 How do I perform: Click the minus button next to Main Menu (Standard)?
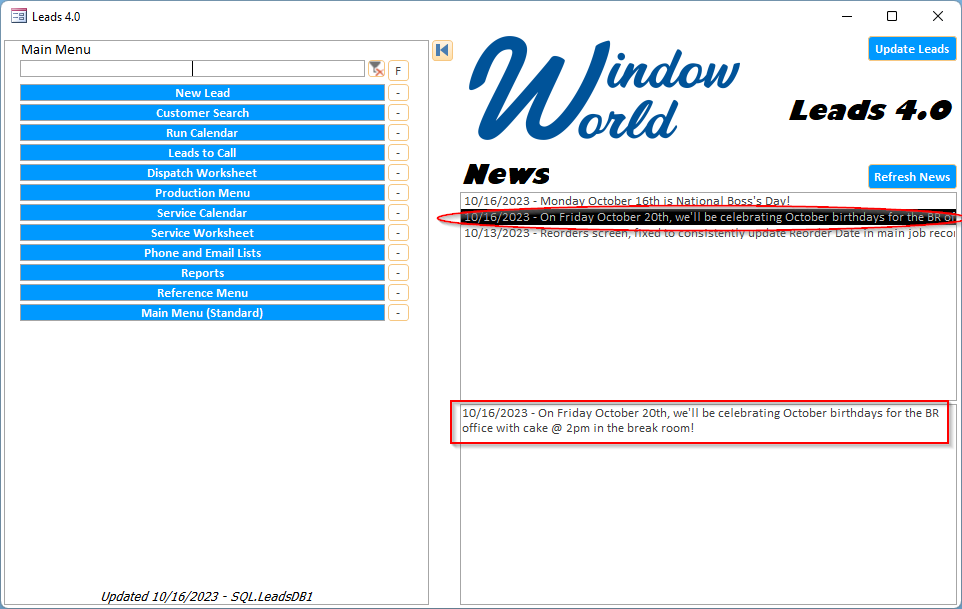[x=398, y=313]
